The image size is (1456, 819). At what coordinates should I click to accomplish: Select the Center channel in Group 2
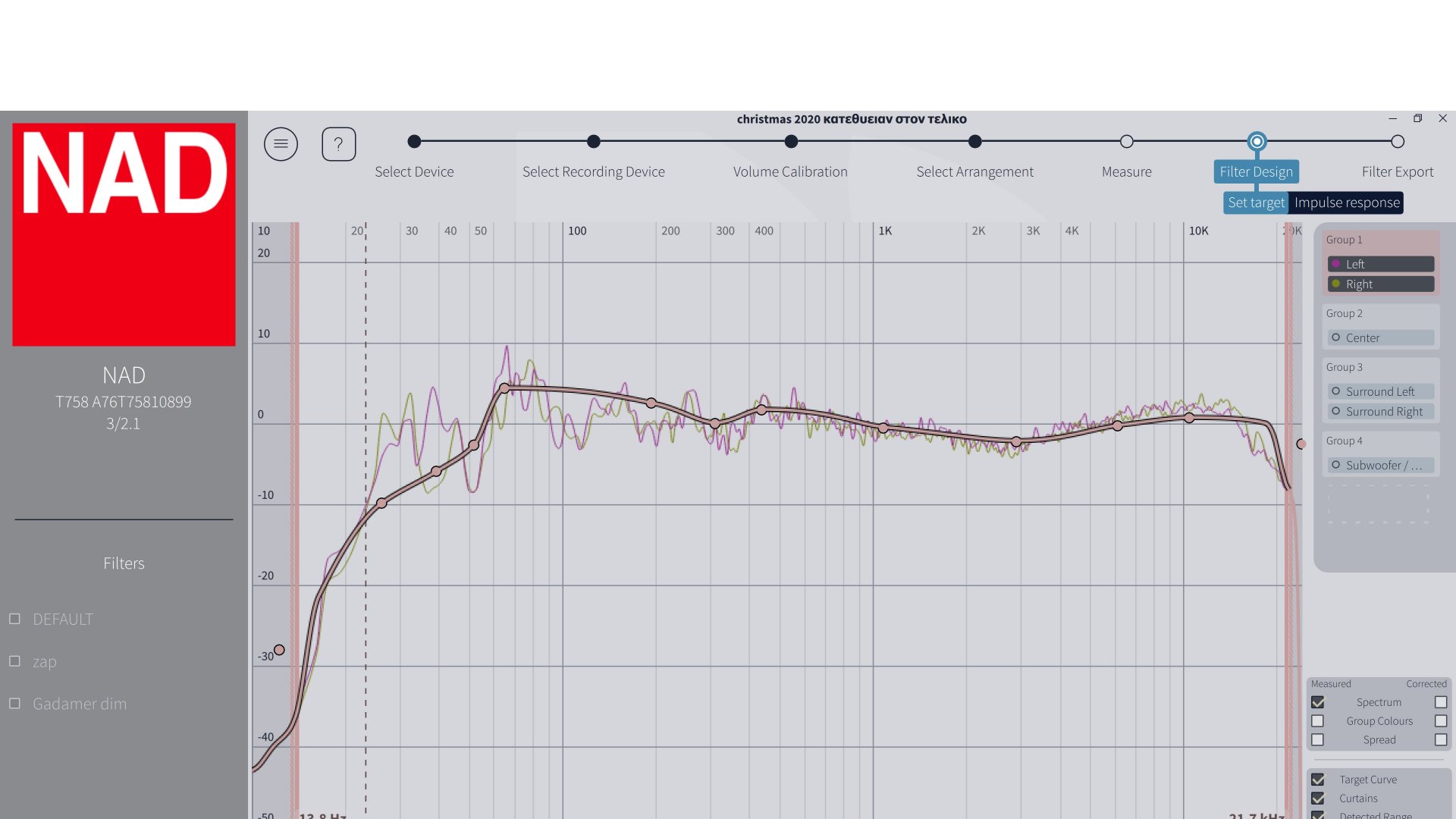[1380, 337]
